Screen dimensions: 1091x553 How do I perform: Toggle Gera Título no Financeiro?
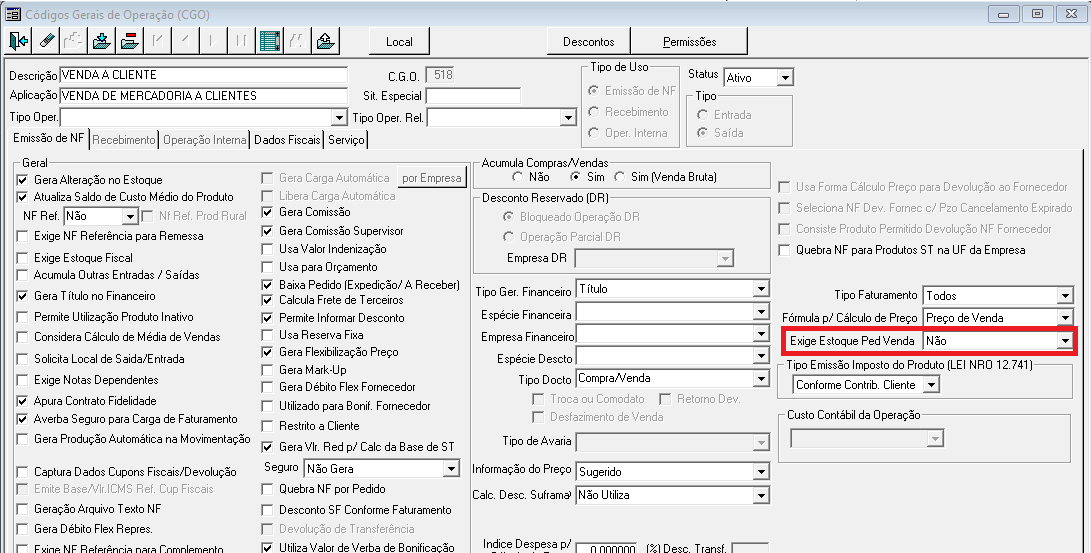pyautogui.click(x=22, y=296)
